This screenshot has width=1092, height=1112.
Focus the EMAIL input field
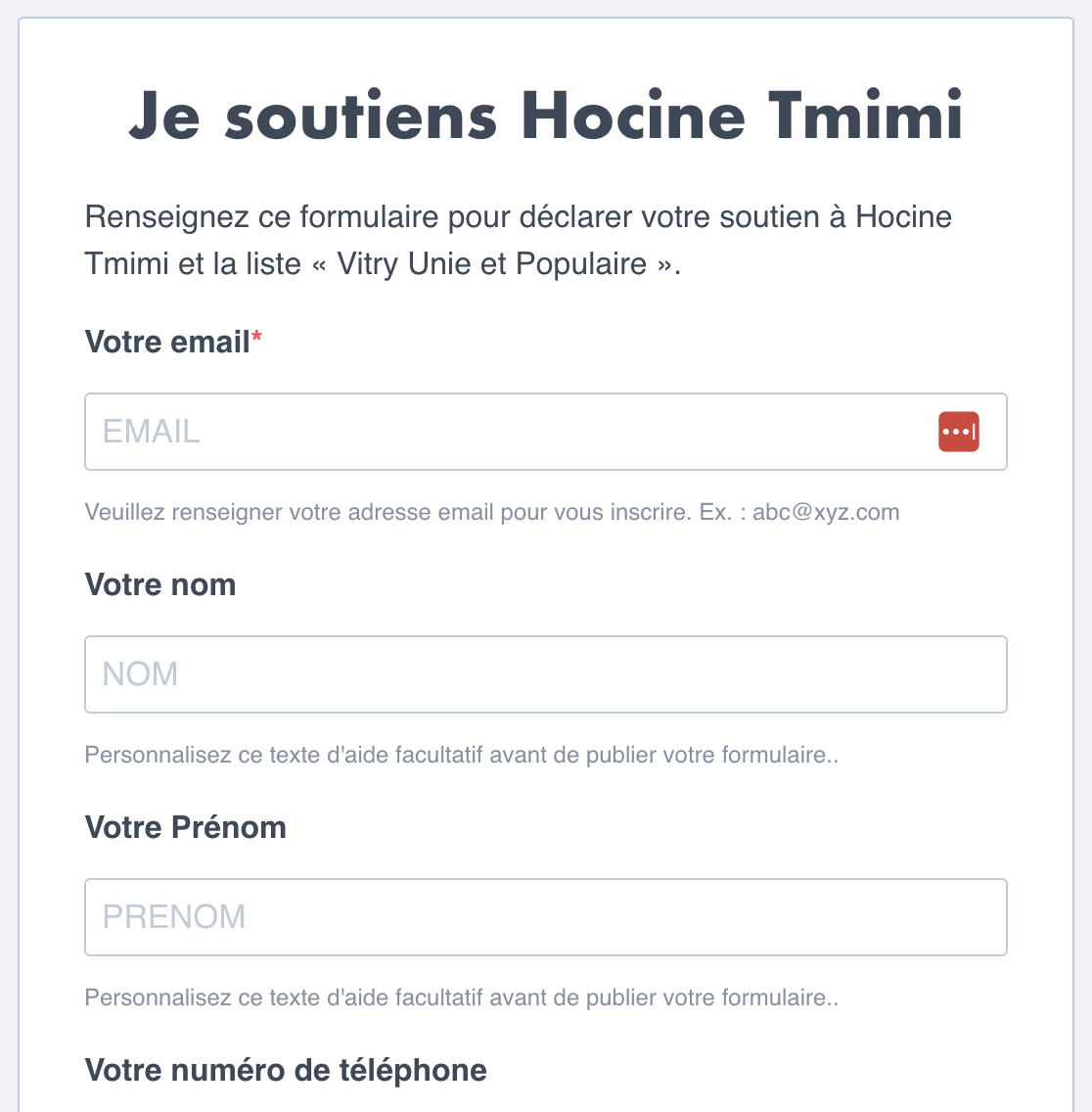pyautogui.click(x=509, y=432)
